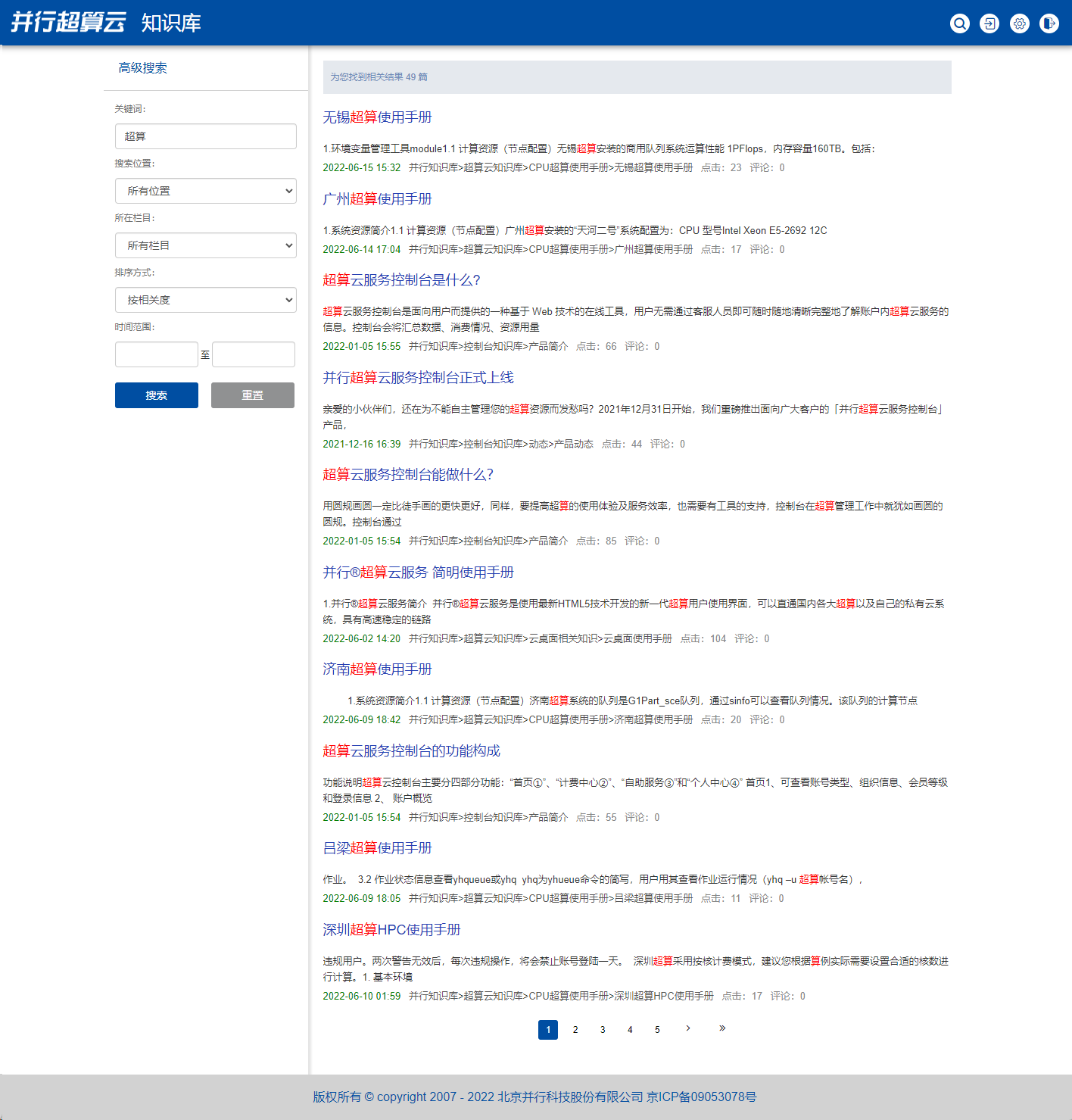Click the 关键词: label
Image resolution: width=1072 pixels, height=1120 pixels.
click(130, 109)
